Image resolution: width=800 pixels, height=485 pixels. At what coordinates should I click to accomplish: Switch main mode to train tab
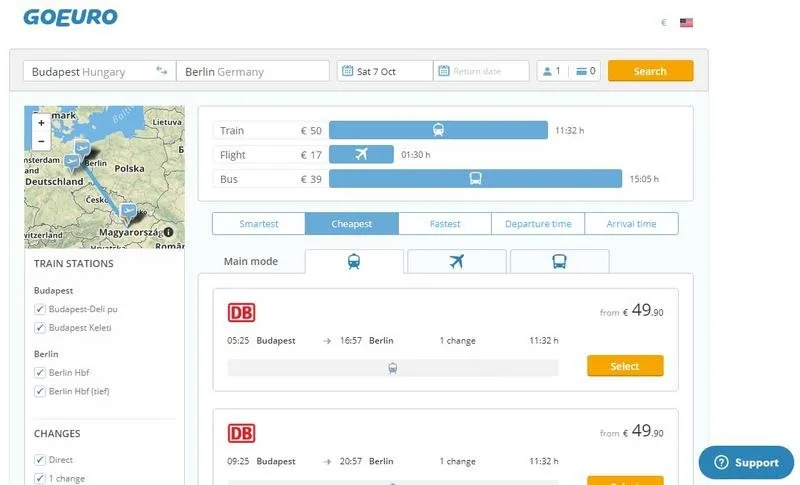coord(354,262)
